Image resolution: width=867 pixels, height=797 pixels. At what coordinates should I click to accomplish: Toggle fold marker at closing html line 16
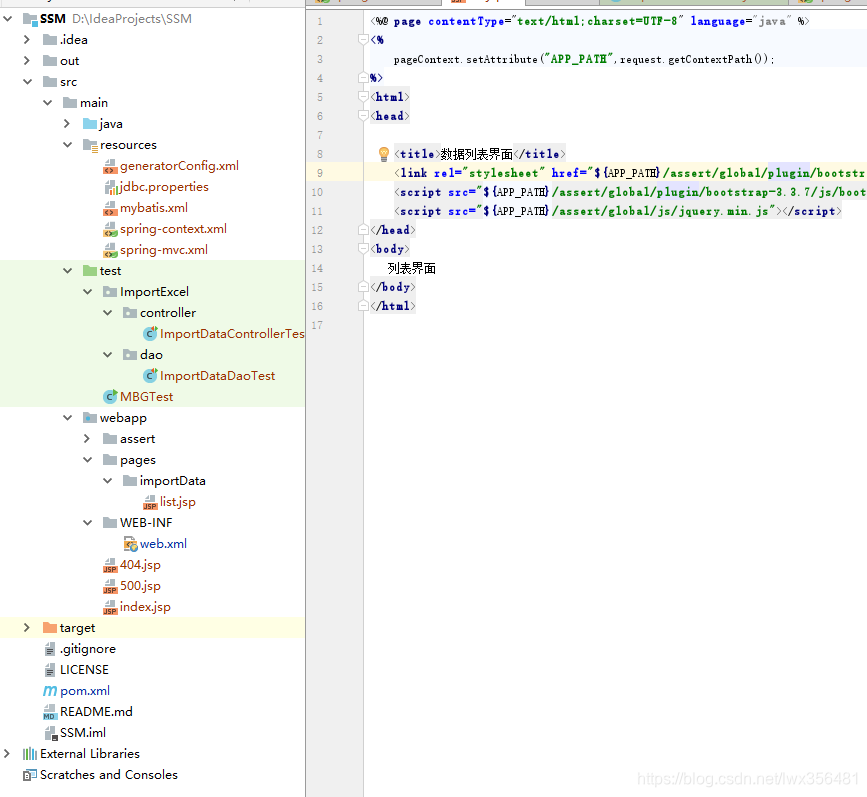coord(363,306)
